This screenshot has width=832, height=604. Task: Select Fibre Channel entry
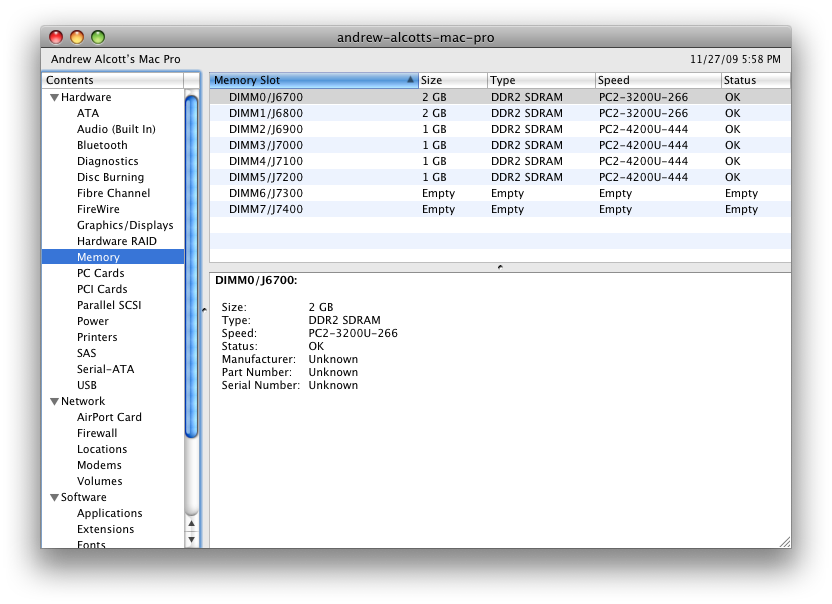click(114, 193)
